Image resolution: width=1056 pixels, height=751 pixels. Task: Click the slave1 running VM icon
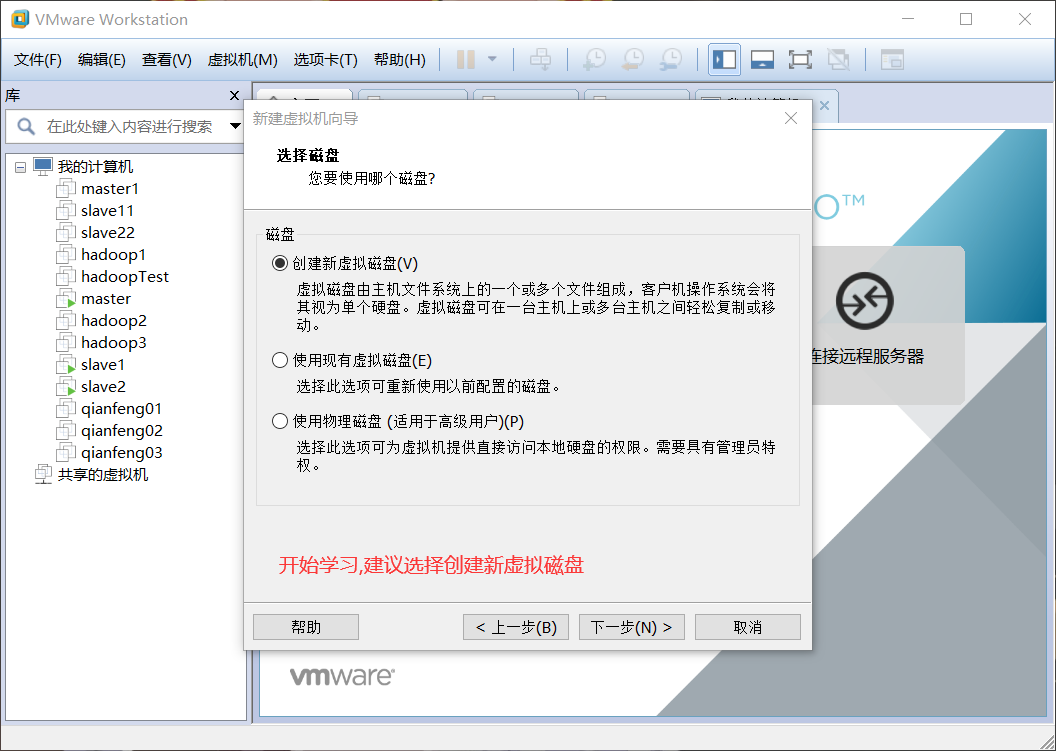click(65, 364)
